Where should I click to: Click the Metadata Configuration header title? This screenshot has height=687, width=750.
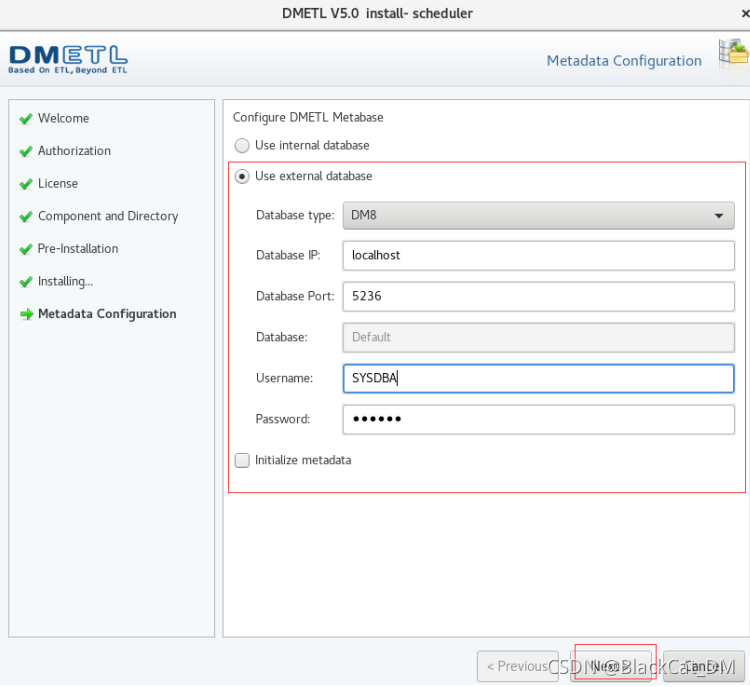click(624, 61)
